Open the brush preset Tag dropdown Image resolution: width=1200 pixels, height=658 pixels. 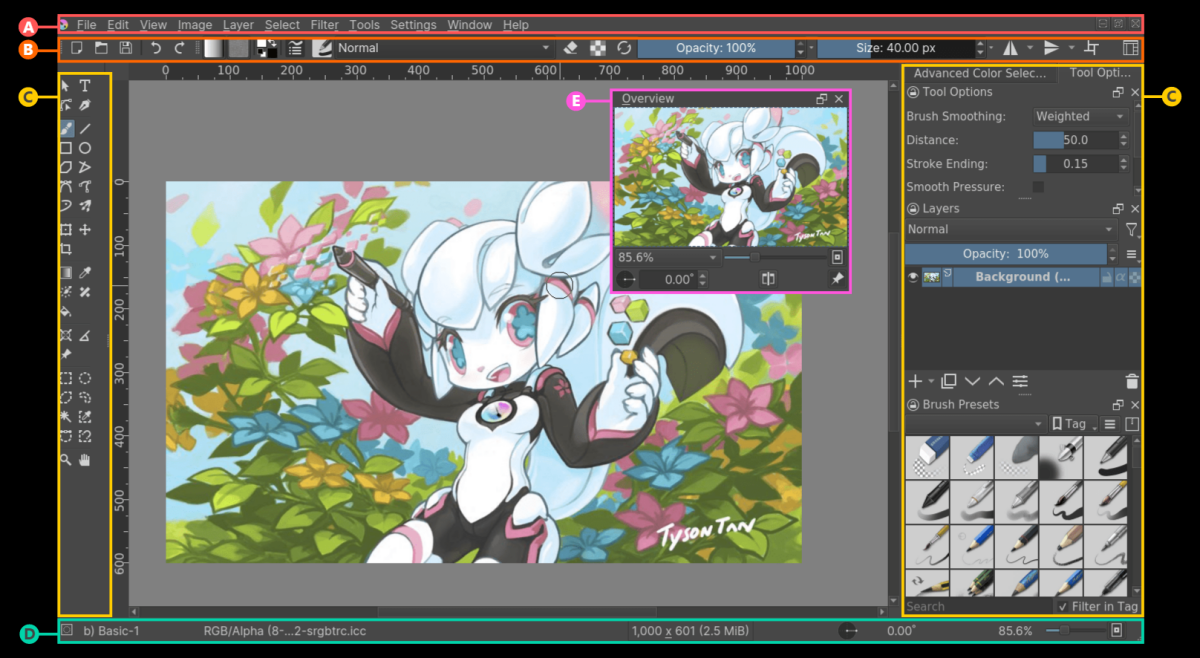(1071, 423)
